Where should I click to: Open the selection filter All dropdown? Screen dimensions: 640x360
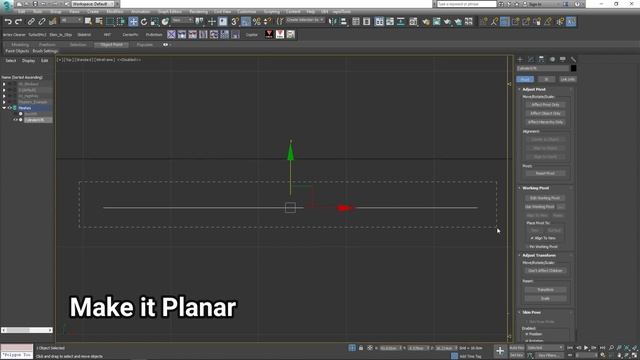coord(70,20)
